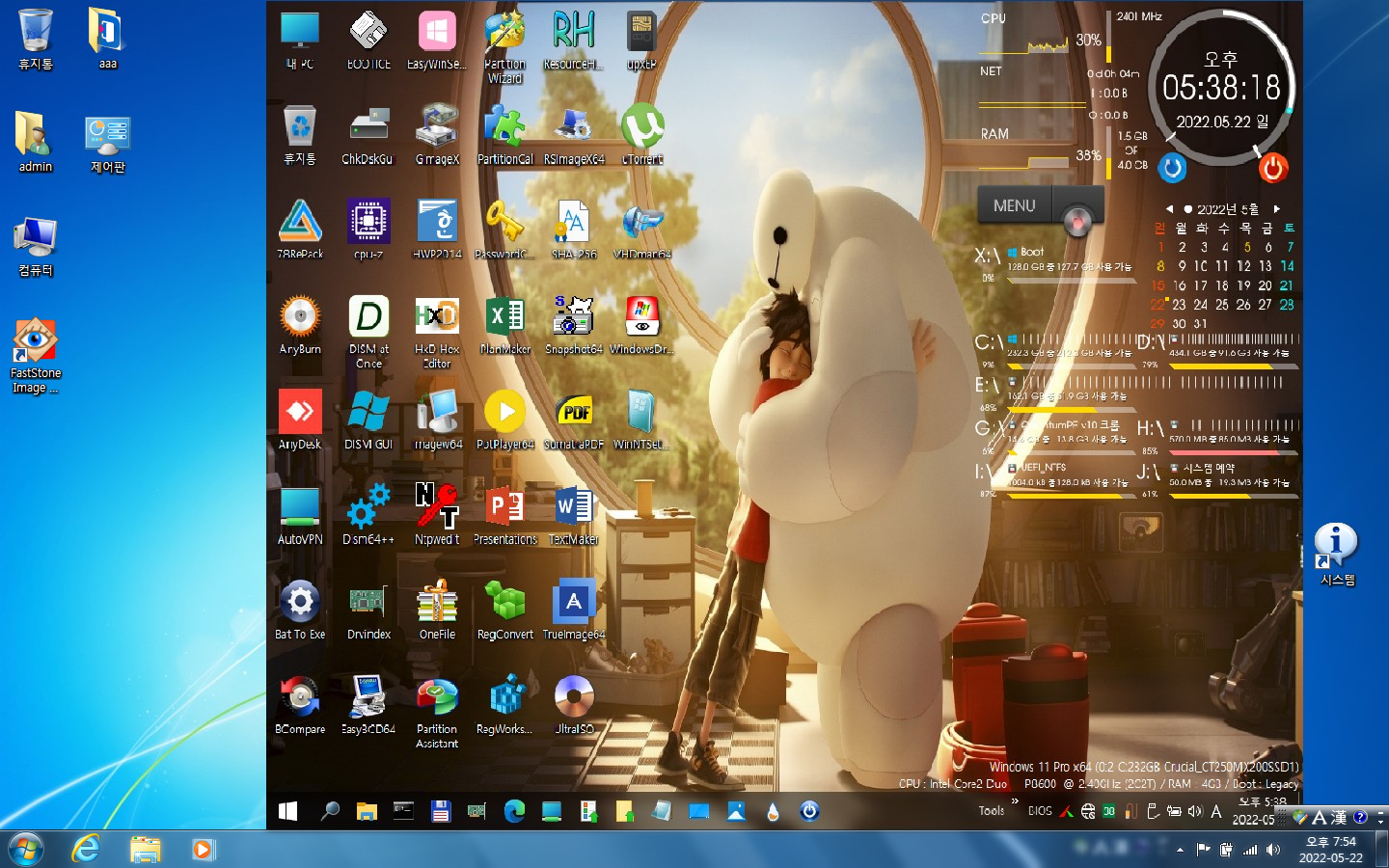Launch SHA-256 certificate icon
This screenshot has height=868, width=1389.
[573, 230]
